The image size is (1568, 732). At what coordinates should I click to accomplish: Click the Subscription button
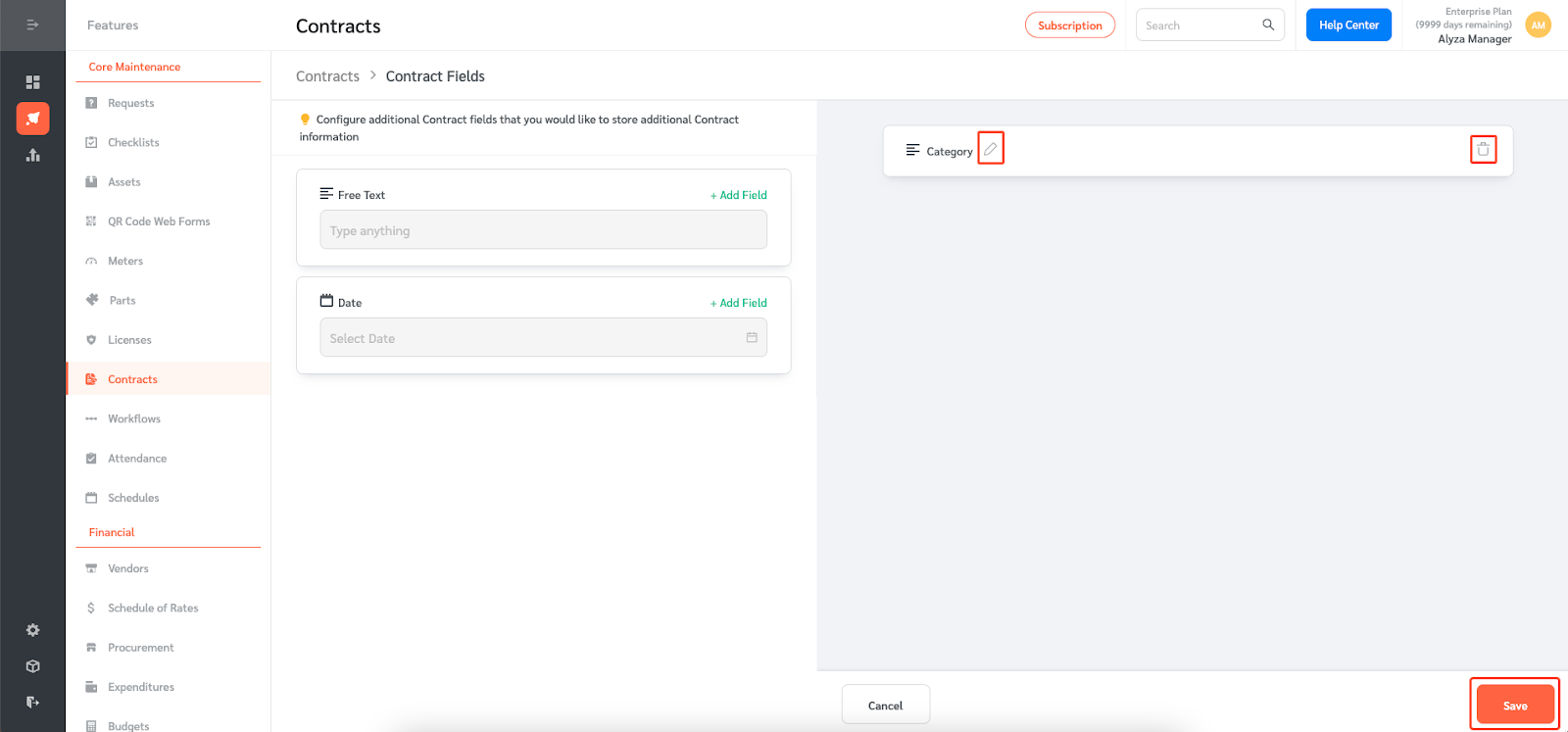[1070, 25]
